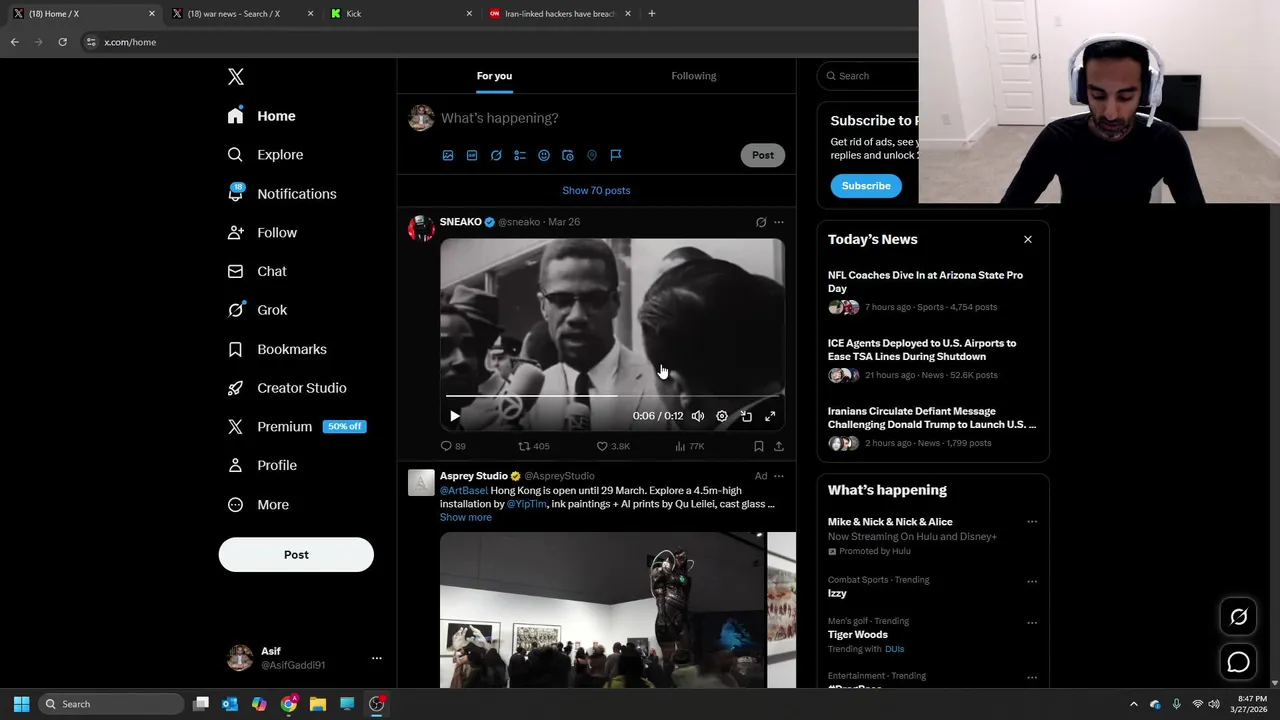Mute the video volume icon
The width and height of the screenshot is (1280, 720).
pyautogui.click(x=698, y=416)
